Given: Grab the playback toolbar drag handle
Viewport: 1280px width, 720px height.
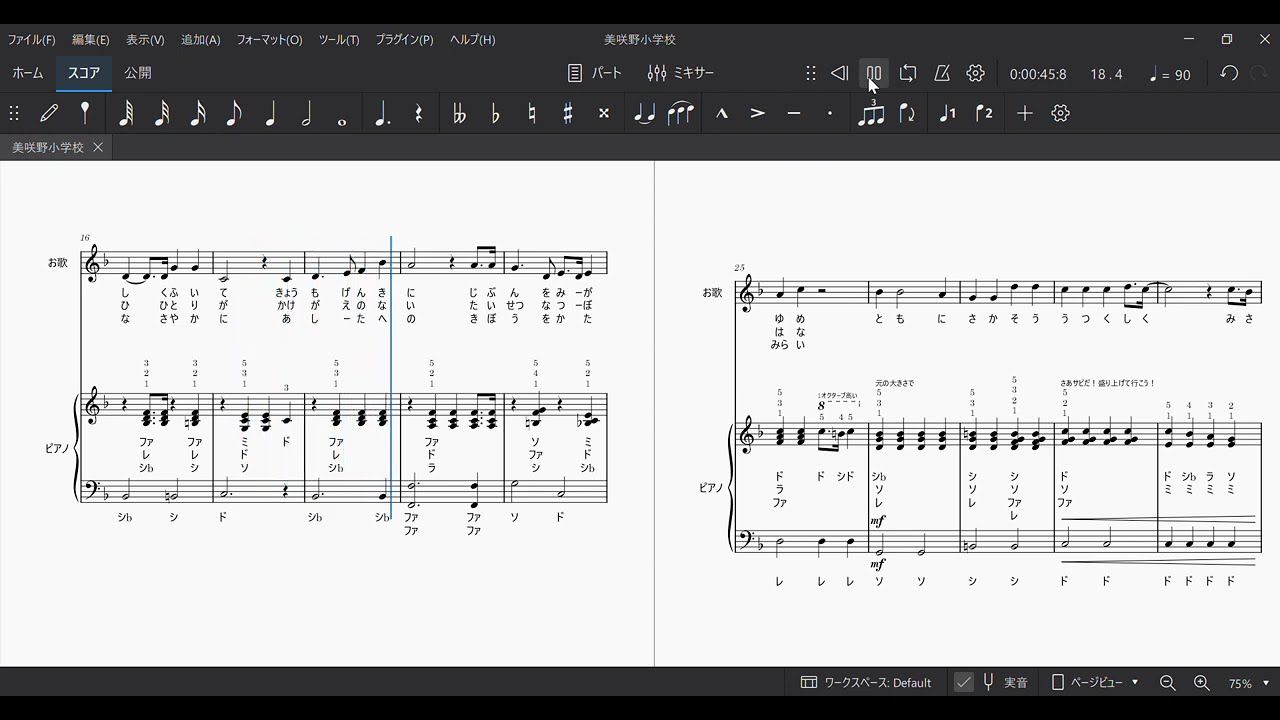Looking at the screenshot, I should point(811,73).
